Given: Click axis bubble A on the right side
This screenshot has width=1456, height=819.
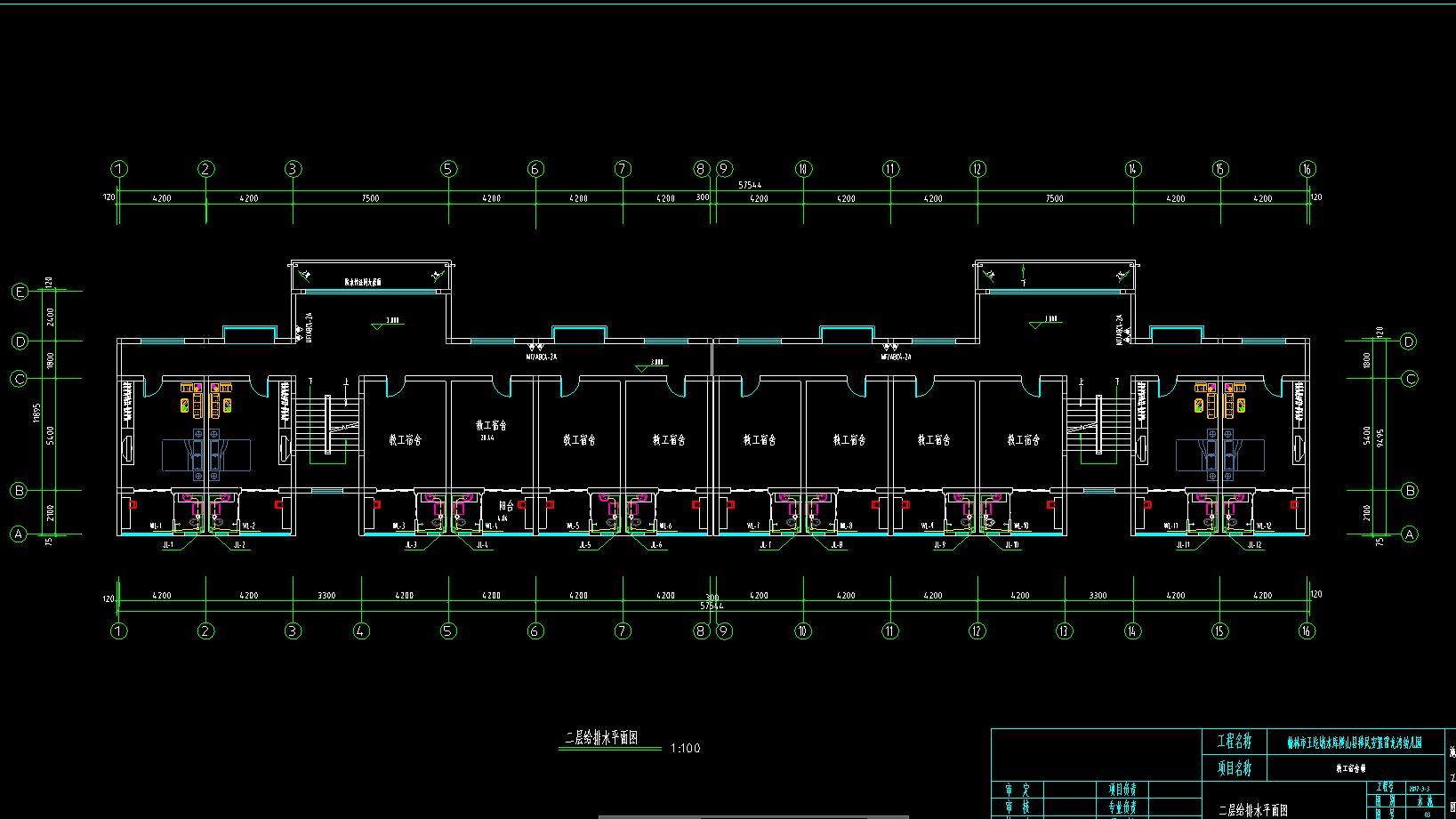Looking at the screenshot, I should tap(1409, 534).
